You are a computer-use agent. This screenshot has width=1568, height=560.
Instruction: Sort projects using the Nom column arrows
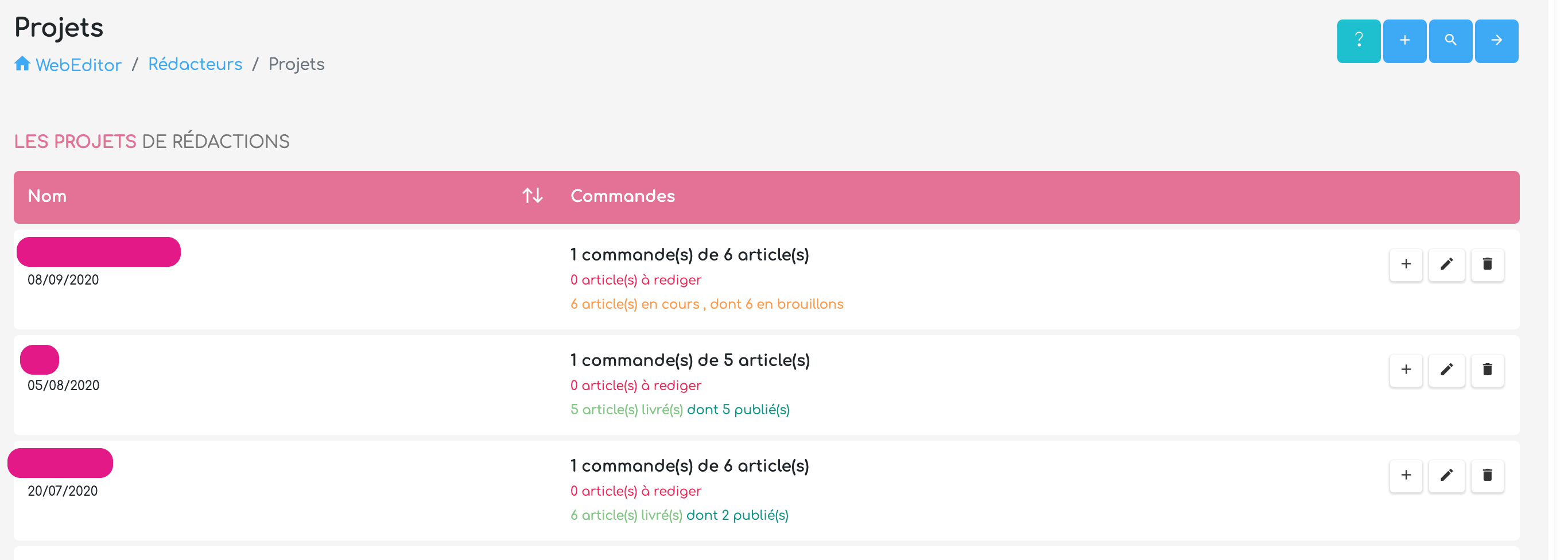[532, 196]
